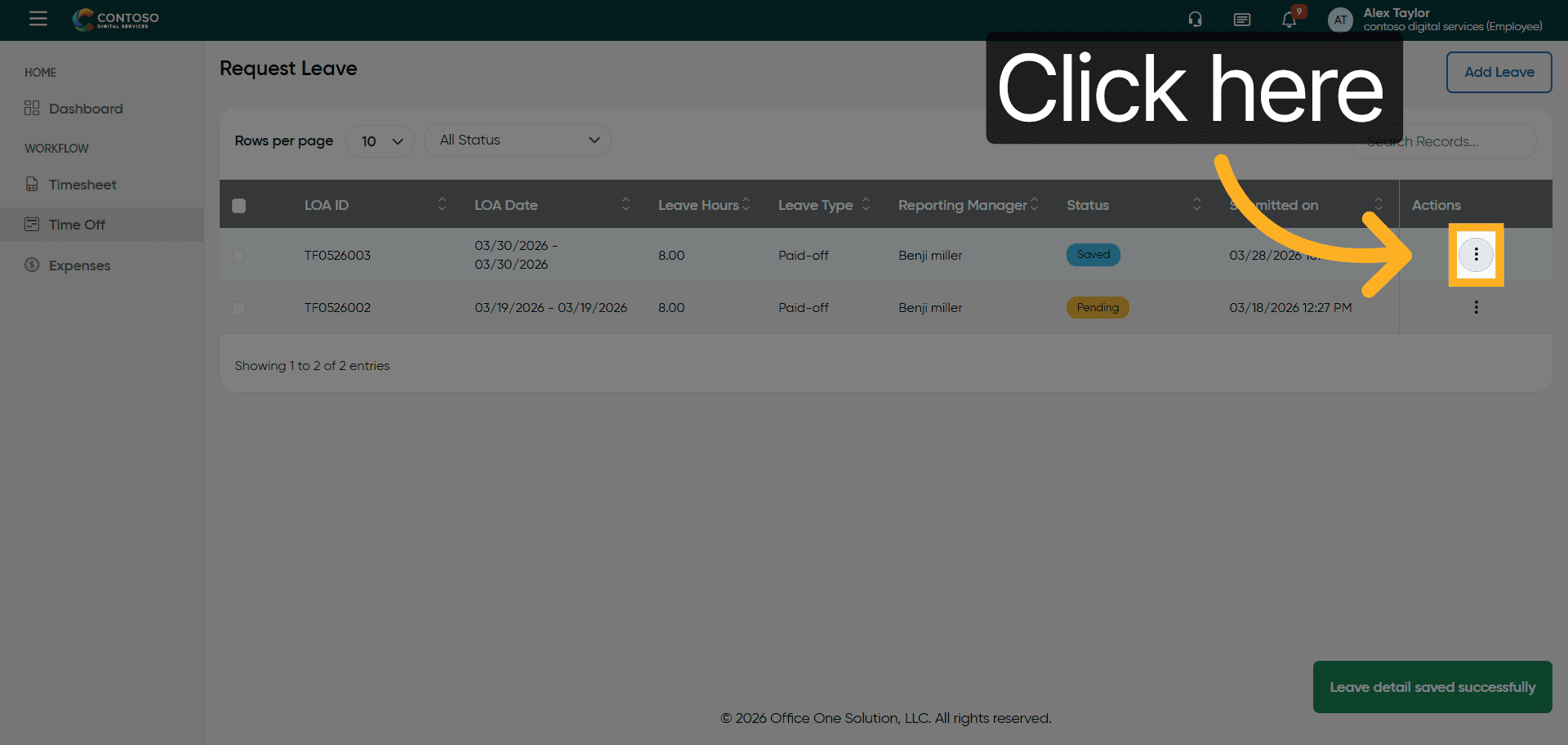This screenshot has height=745, width=1568.
Task: Open the All Status filter dropdown
Action: click(517, 141)
